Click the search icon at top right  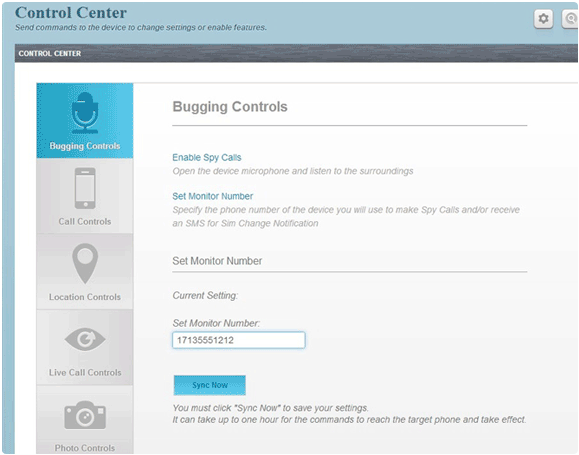tap(571, 18)
